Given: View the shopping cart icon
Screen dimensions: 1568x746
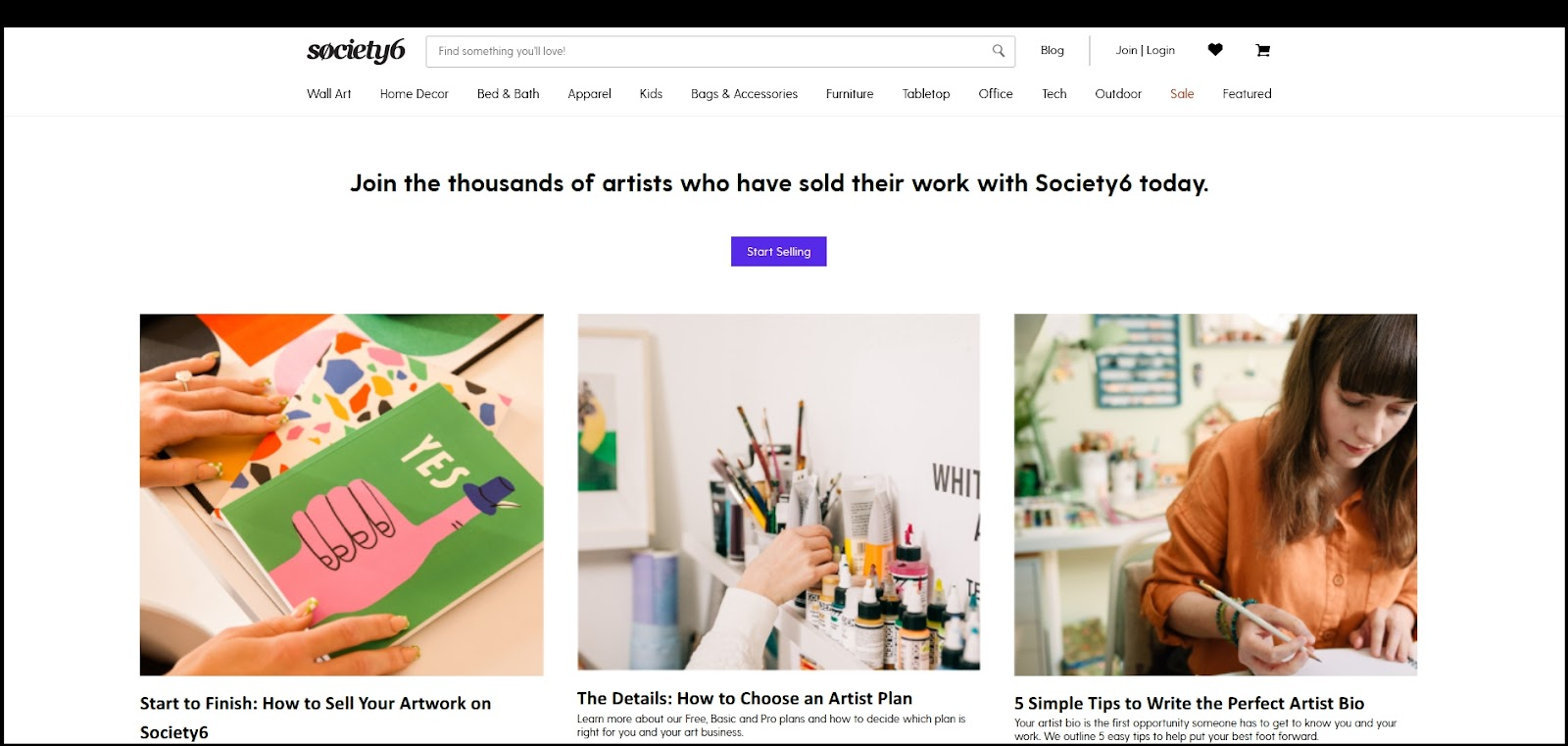Looking at the screenshot, I should pyautogui.click(x=1264, y=50).
